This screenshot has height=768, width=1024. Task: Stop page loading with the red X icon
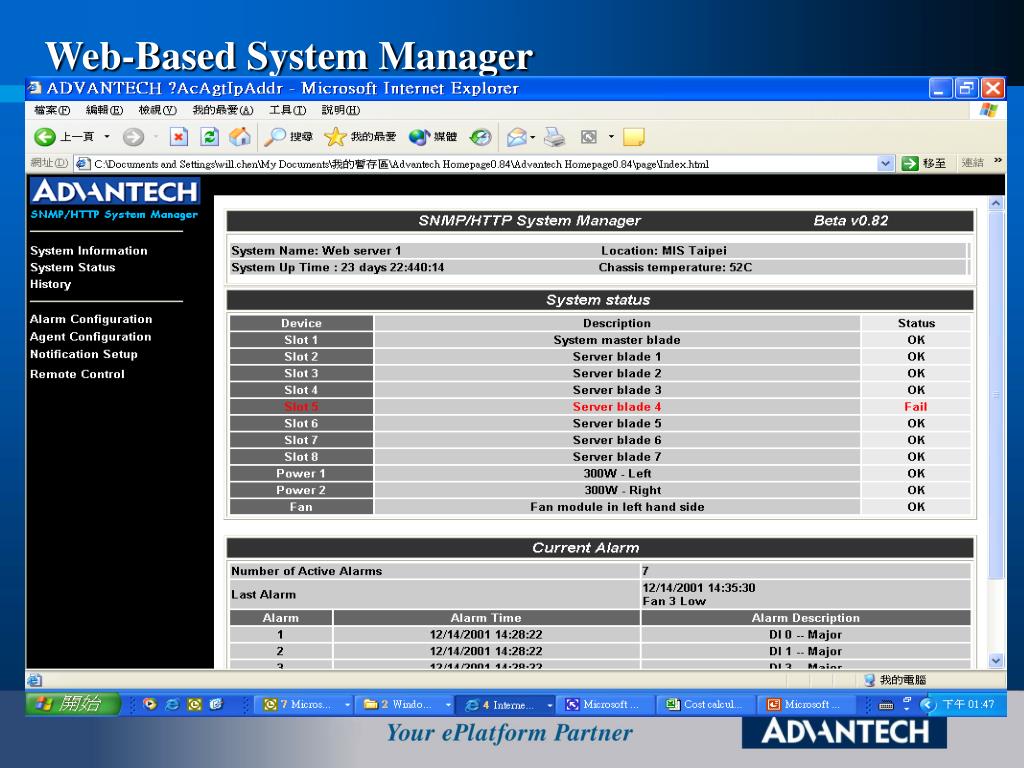click(178, 136)
